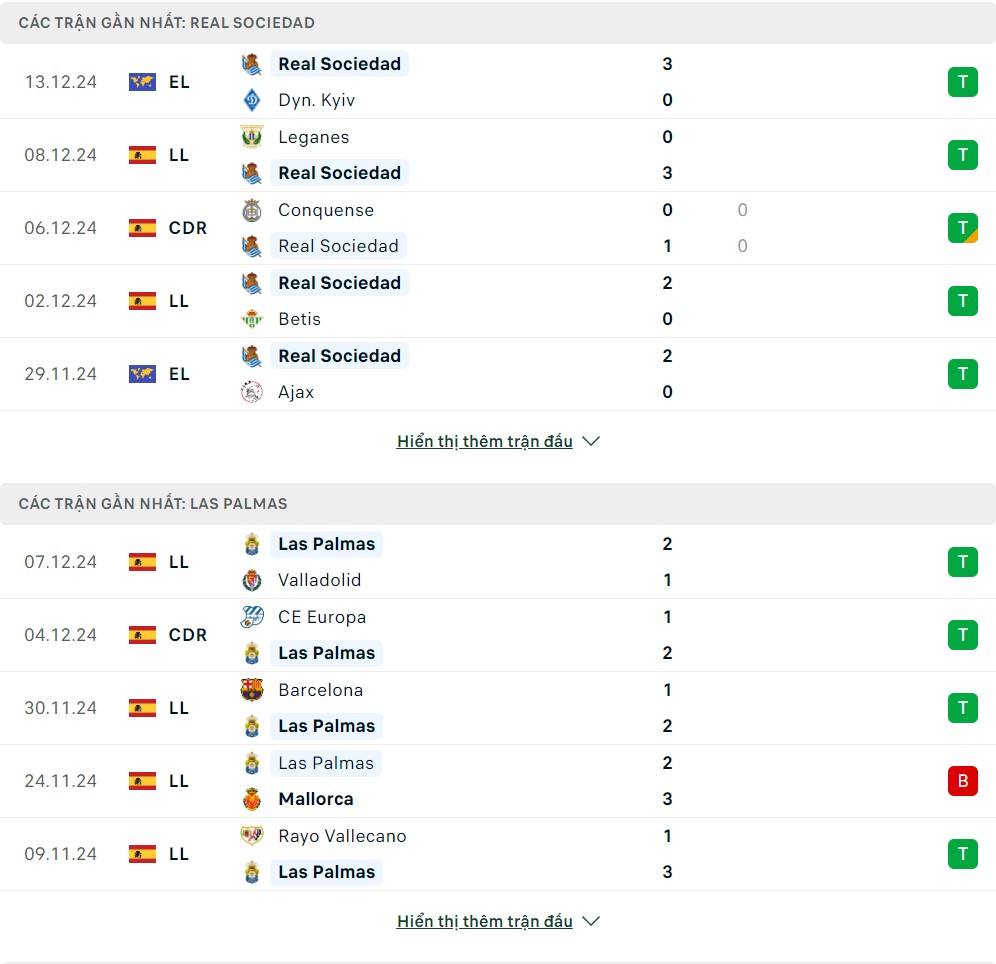Expand more Las Palmas matches chevron

pyautogui.click(x=591, y=921)
